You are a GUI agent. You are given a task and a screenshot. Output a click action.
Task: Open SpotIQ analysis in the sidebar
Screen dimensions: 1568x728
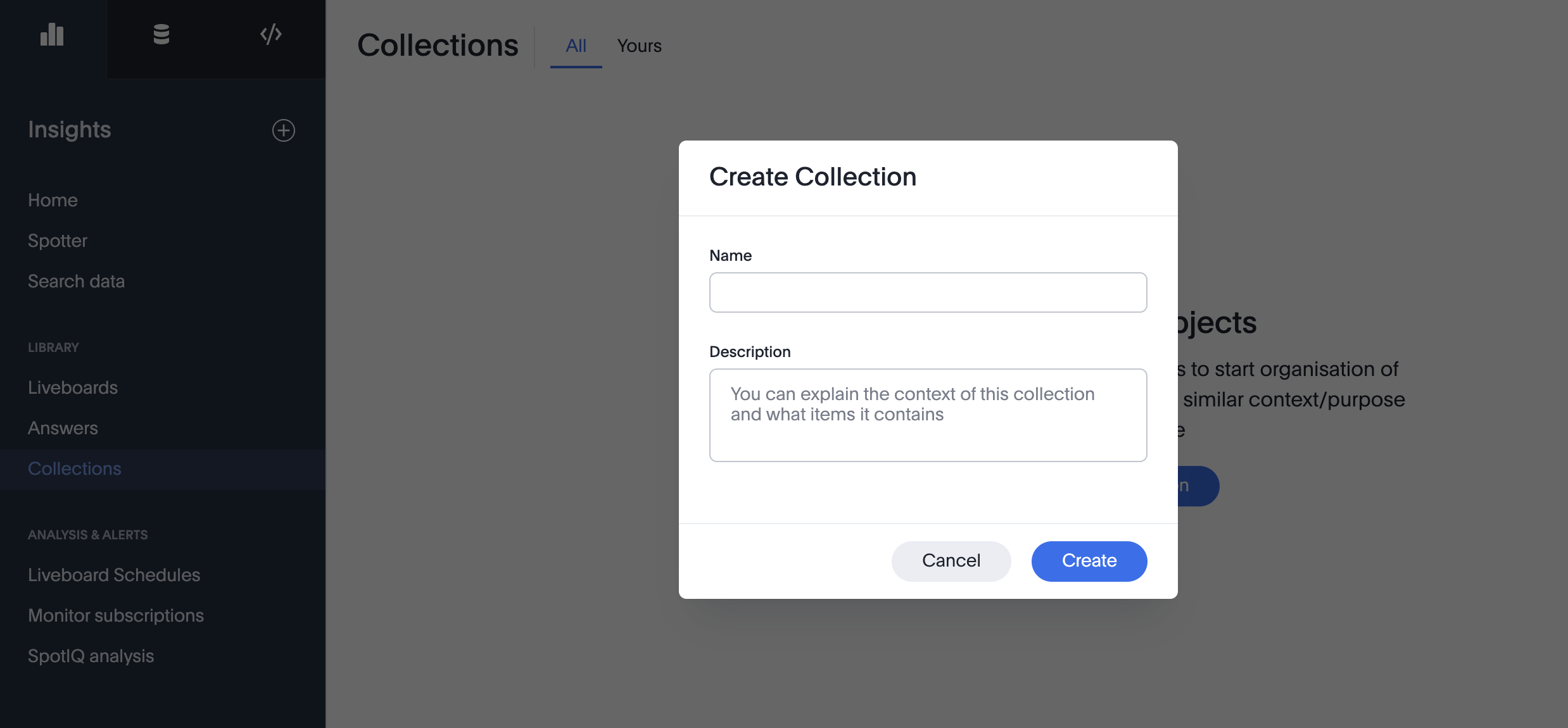pos(91,656)
